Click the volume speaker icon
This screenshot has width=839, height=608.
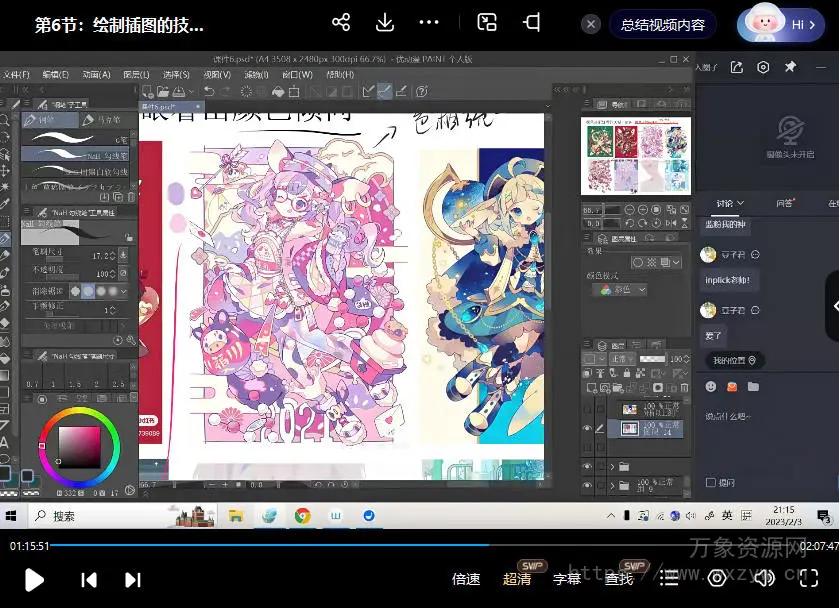[x=764, y=578]
